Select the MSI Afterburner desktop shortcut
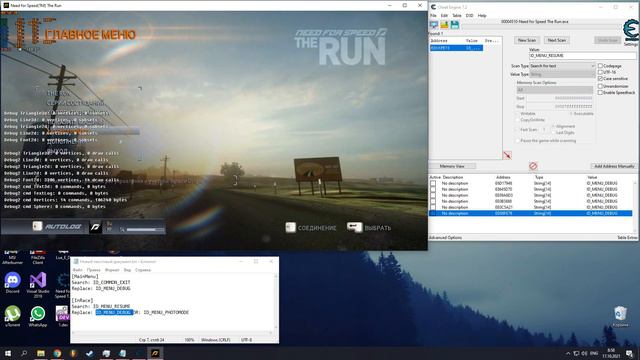The image size is (640, 360). pos(13,258)
